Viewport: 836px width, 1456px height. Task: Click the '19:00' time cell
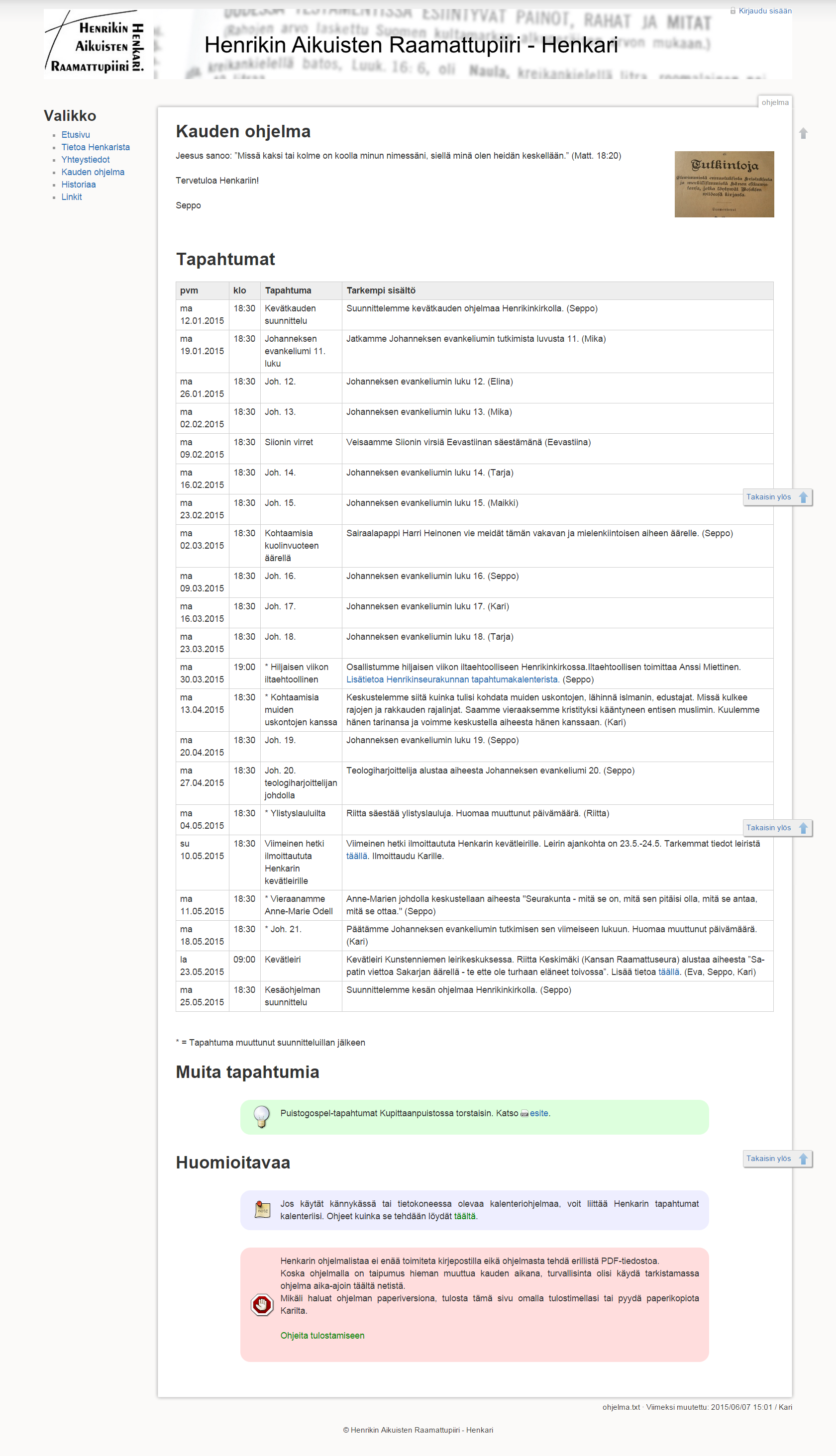point(245,673)
